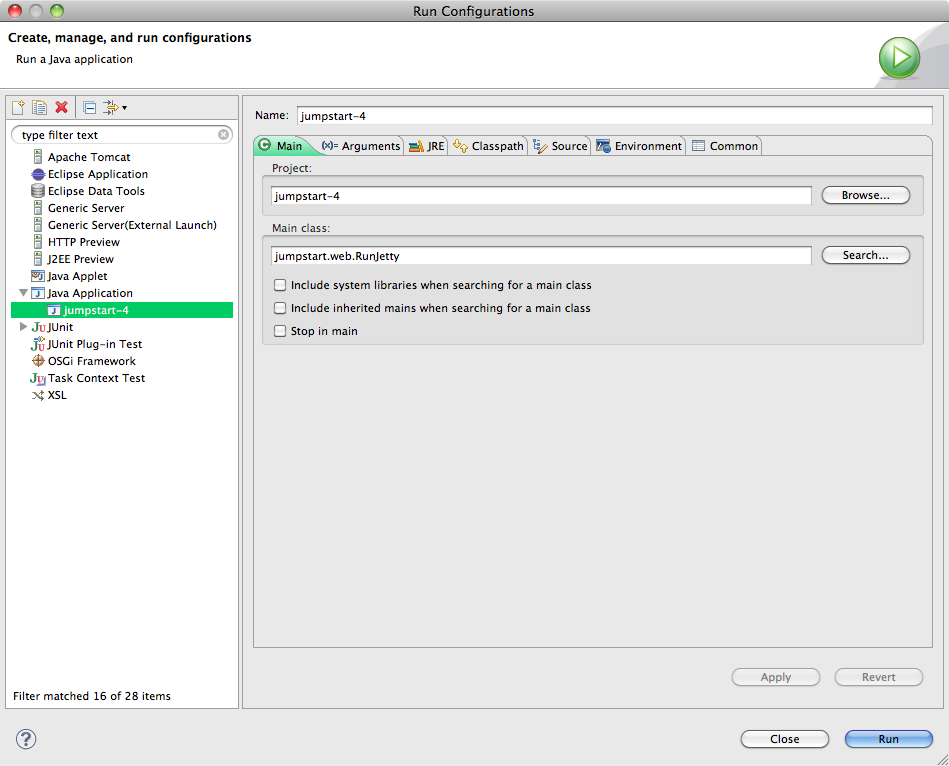
Task: Click Search for main class
Action: 865,255
